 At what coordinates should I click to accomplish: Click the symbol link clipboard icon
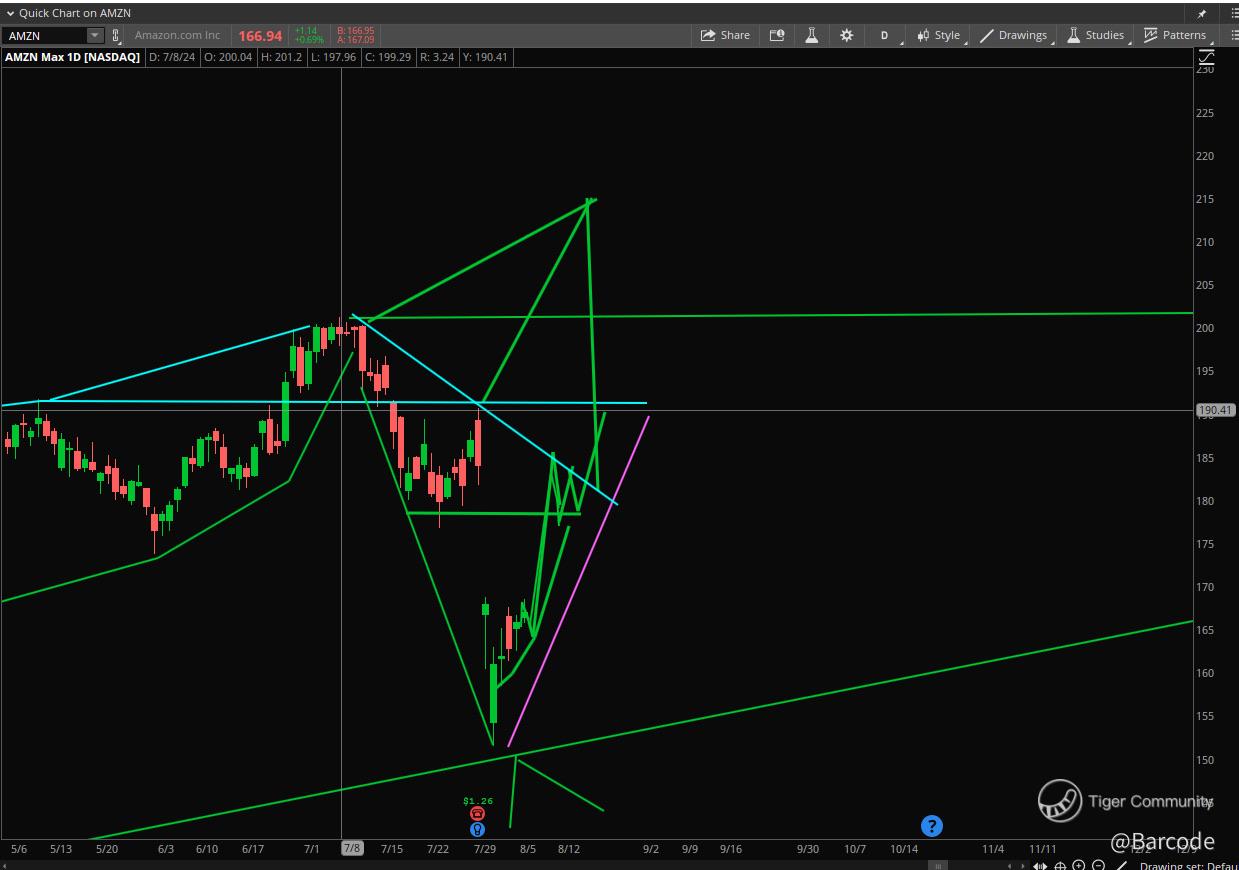(116, 36)
